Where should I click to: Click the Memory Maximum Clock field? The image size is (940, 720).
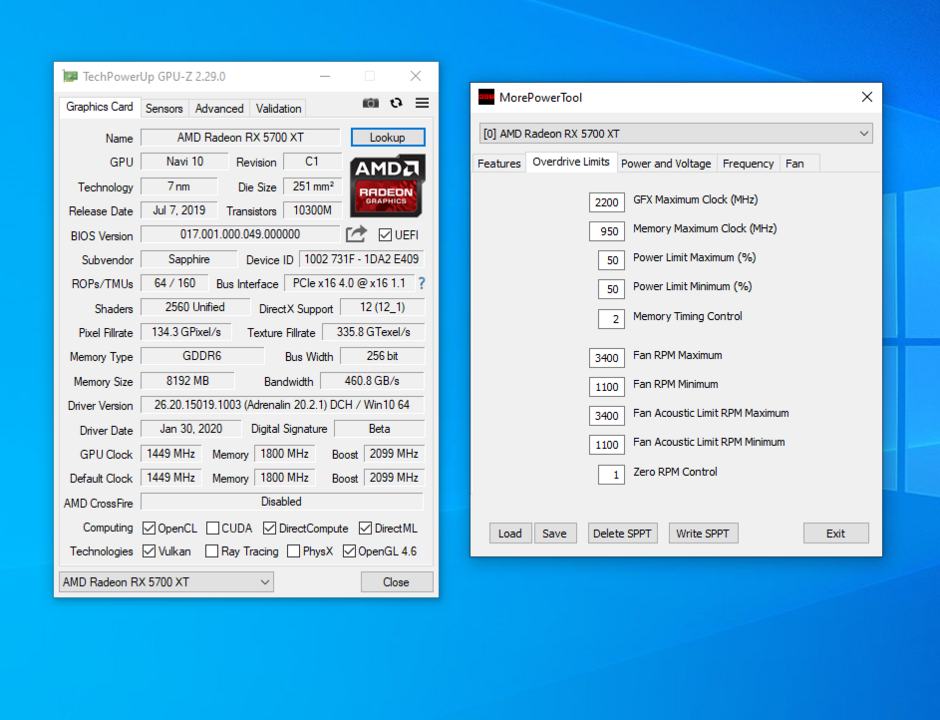(607, 231)
